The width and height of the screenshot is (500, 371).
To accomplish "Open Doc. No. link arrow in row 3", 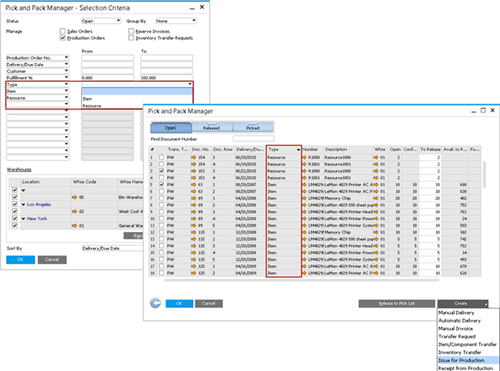I will [x=194, y=171].
